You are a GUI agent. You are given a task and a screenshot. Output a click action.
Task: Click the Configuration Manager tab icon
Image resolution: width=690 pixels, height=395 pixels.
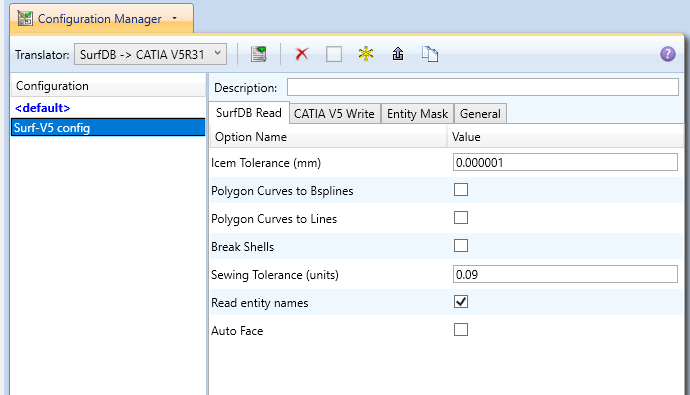point(25,18)
